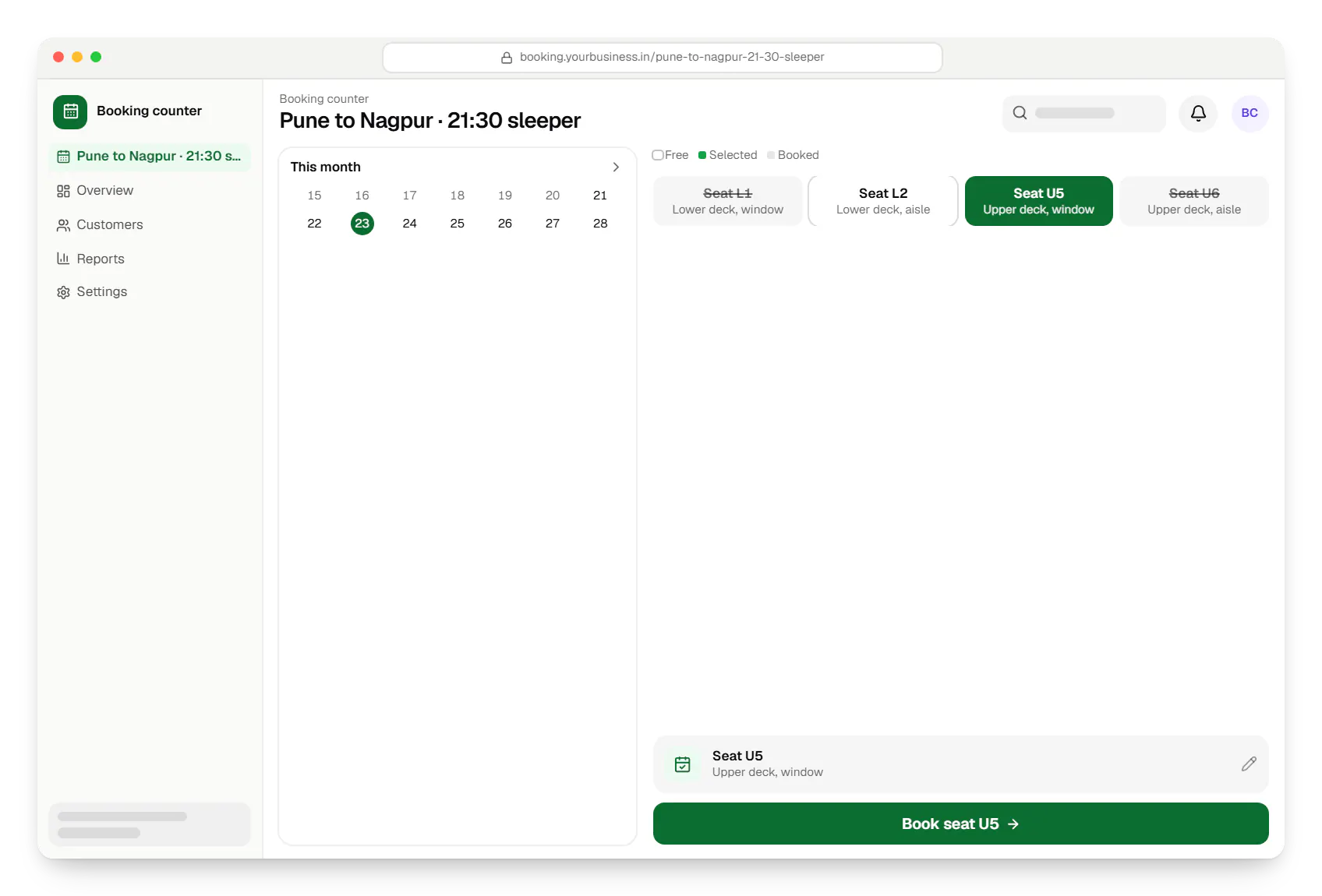This screenshot has width=1322, height=896.
Task: Toggle Seat U5 upper deck window
Action: (1039, 201)
